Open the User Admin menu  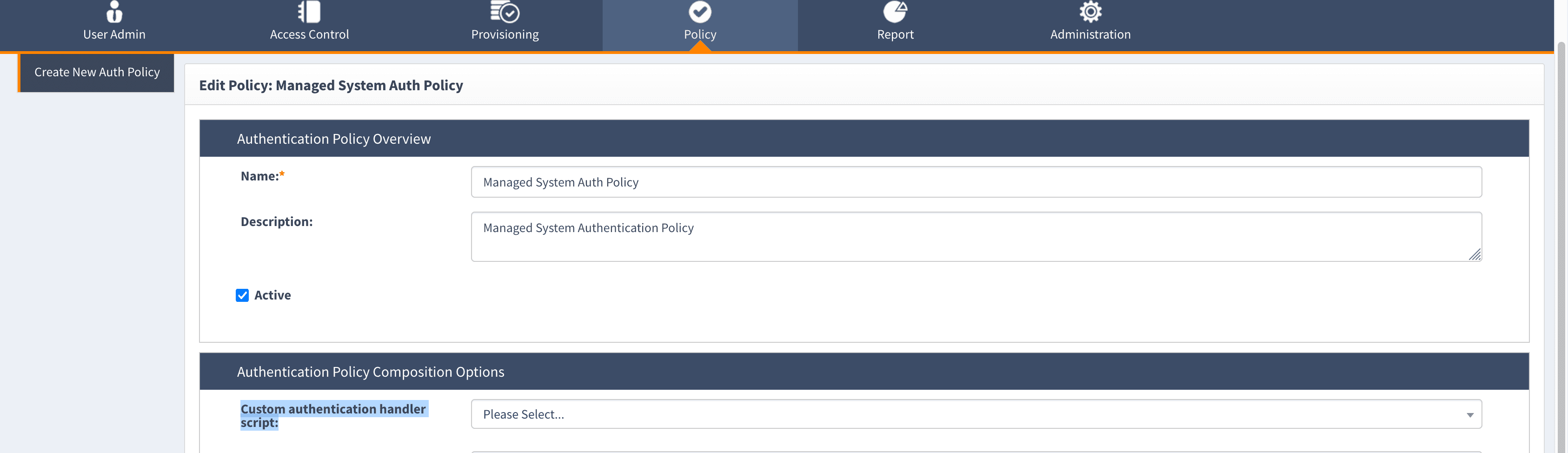tap(114, 26)
